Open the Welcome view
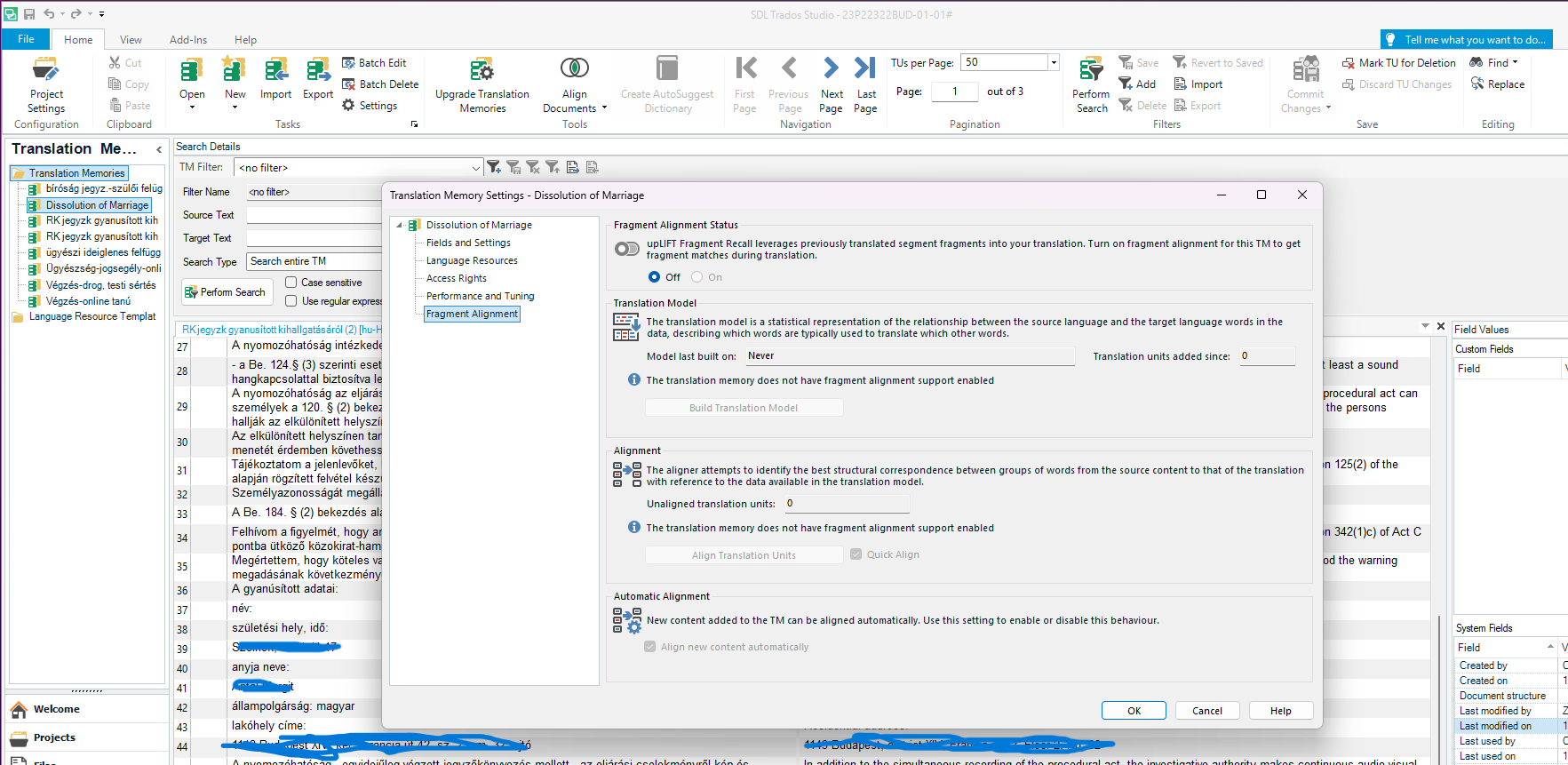 coord(87,709)
